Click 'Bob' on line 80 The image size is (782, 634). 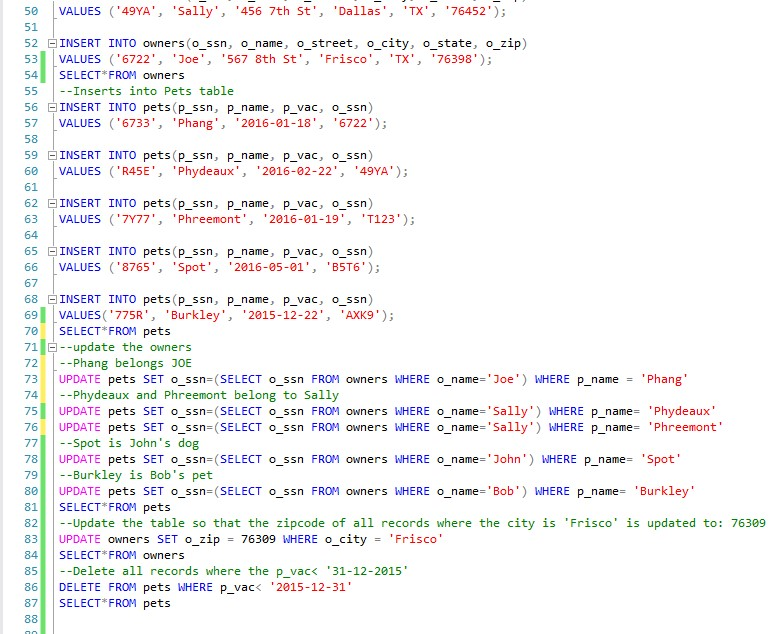pos(503,491)
